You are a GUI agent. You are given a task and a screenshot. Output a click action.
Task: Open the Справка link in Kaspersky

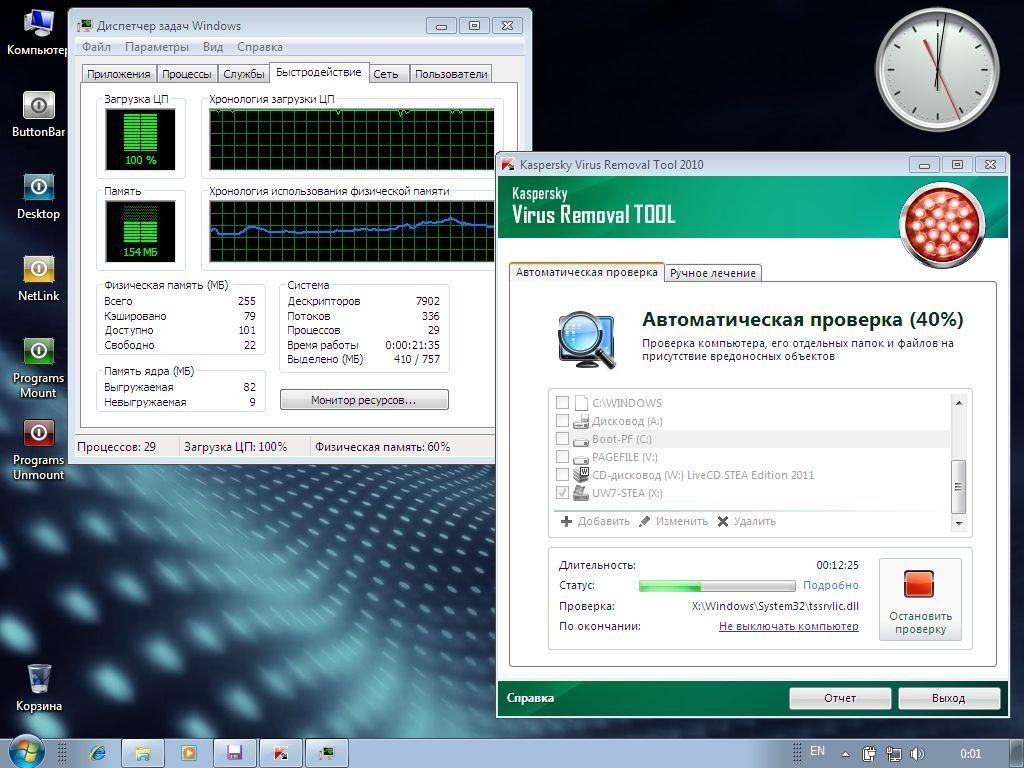[x=530, y=698]
